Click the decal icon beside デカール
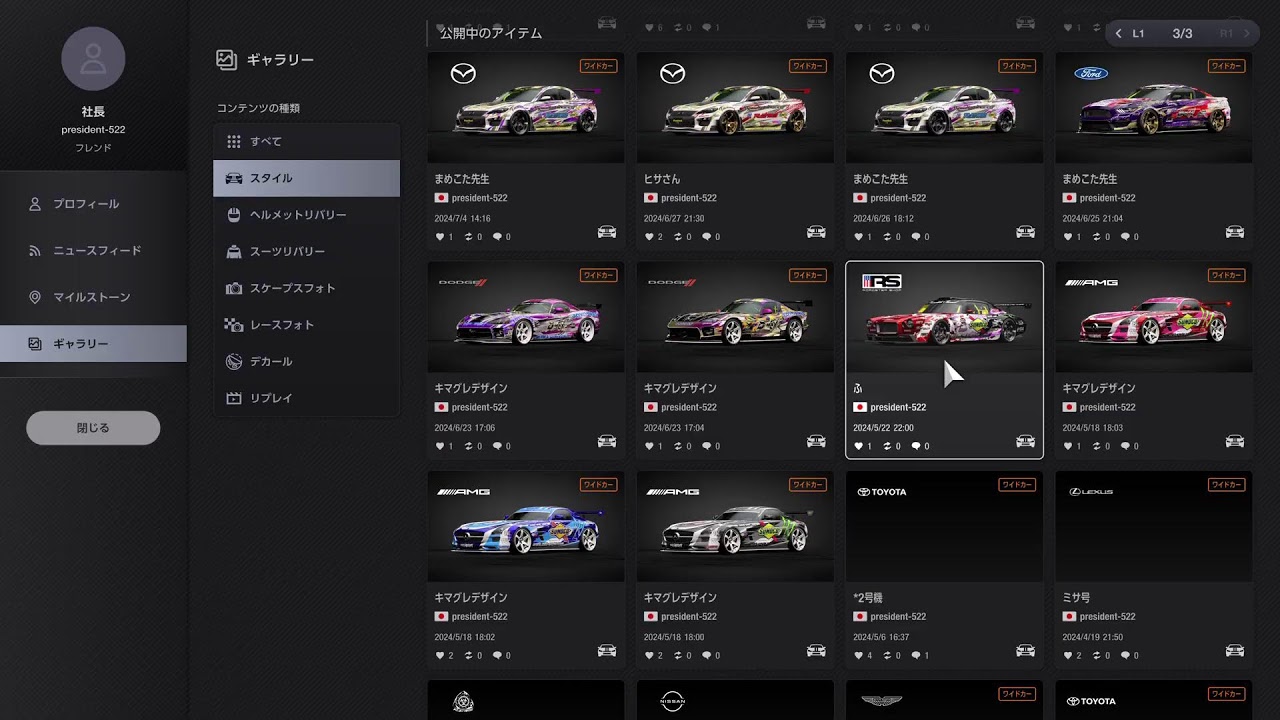Screen dimensions: 1280x720 [234, 361]
